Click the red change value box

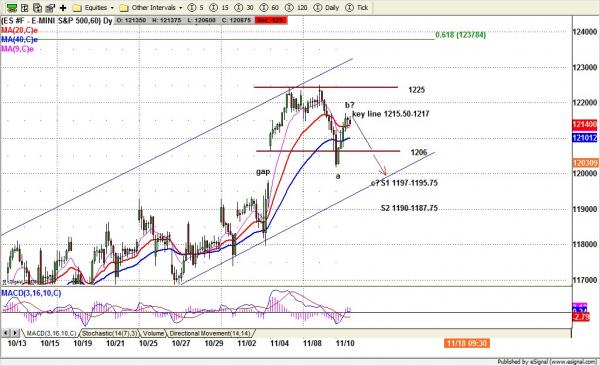[x=271, y=20]
